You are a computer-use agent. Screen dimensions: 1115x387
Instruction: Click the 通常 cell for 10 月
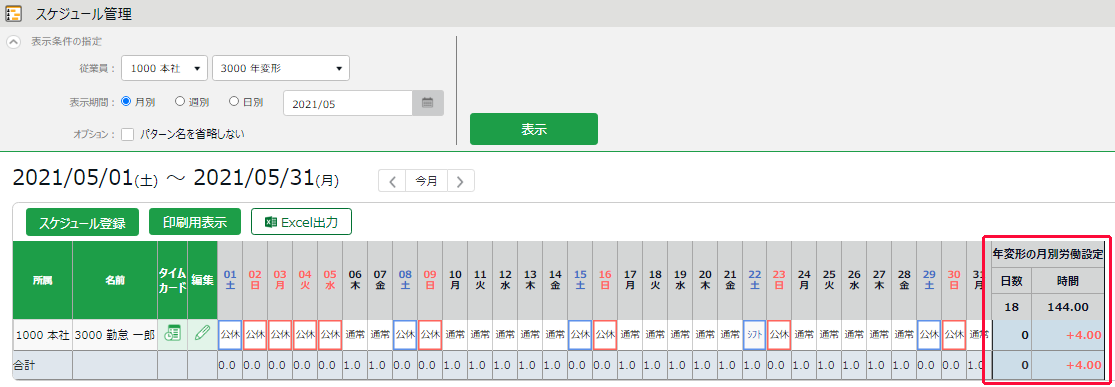coord(455,334)
